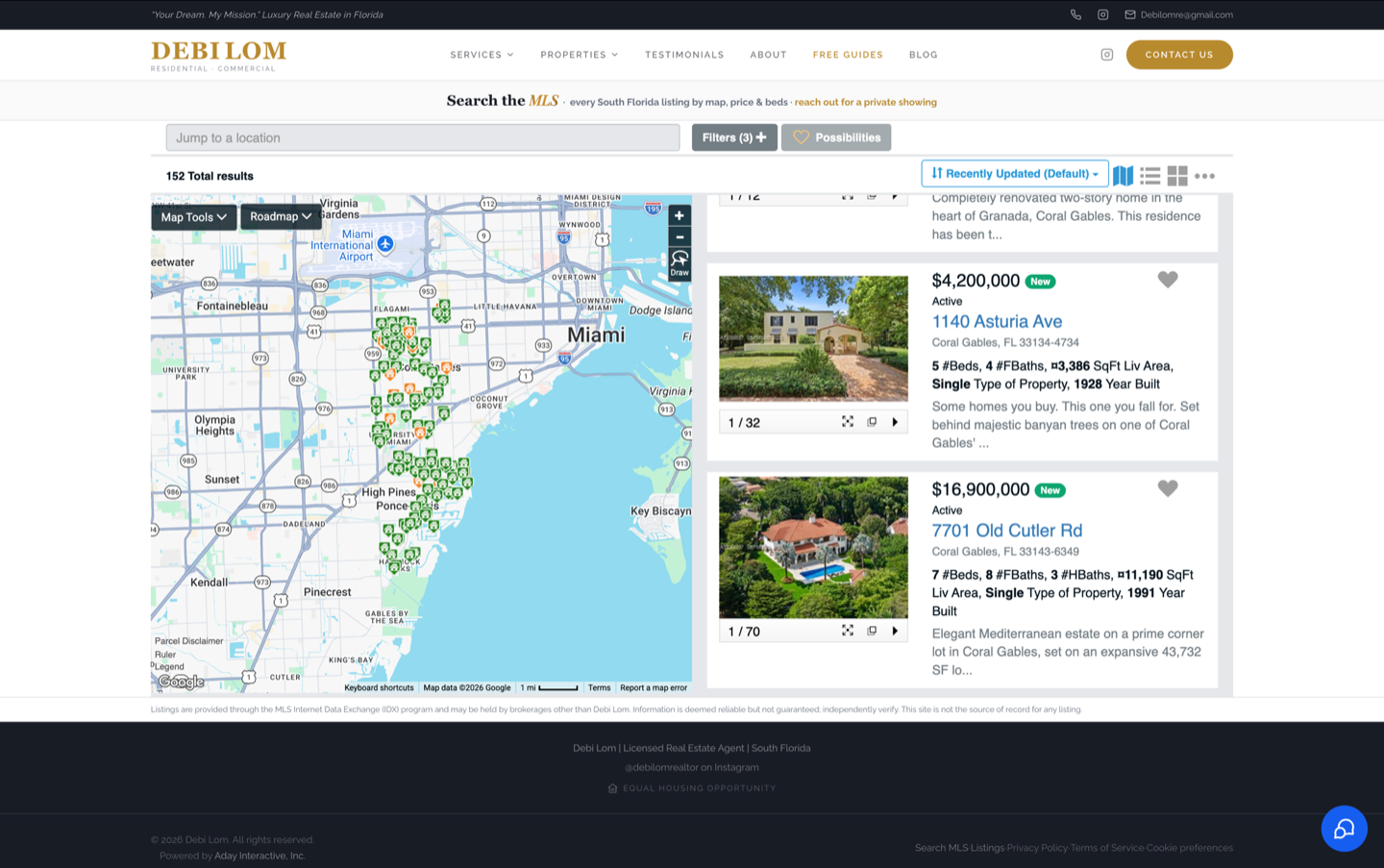
Task: Click Miami International Airport marker
Action: point(385,244)
